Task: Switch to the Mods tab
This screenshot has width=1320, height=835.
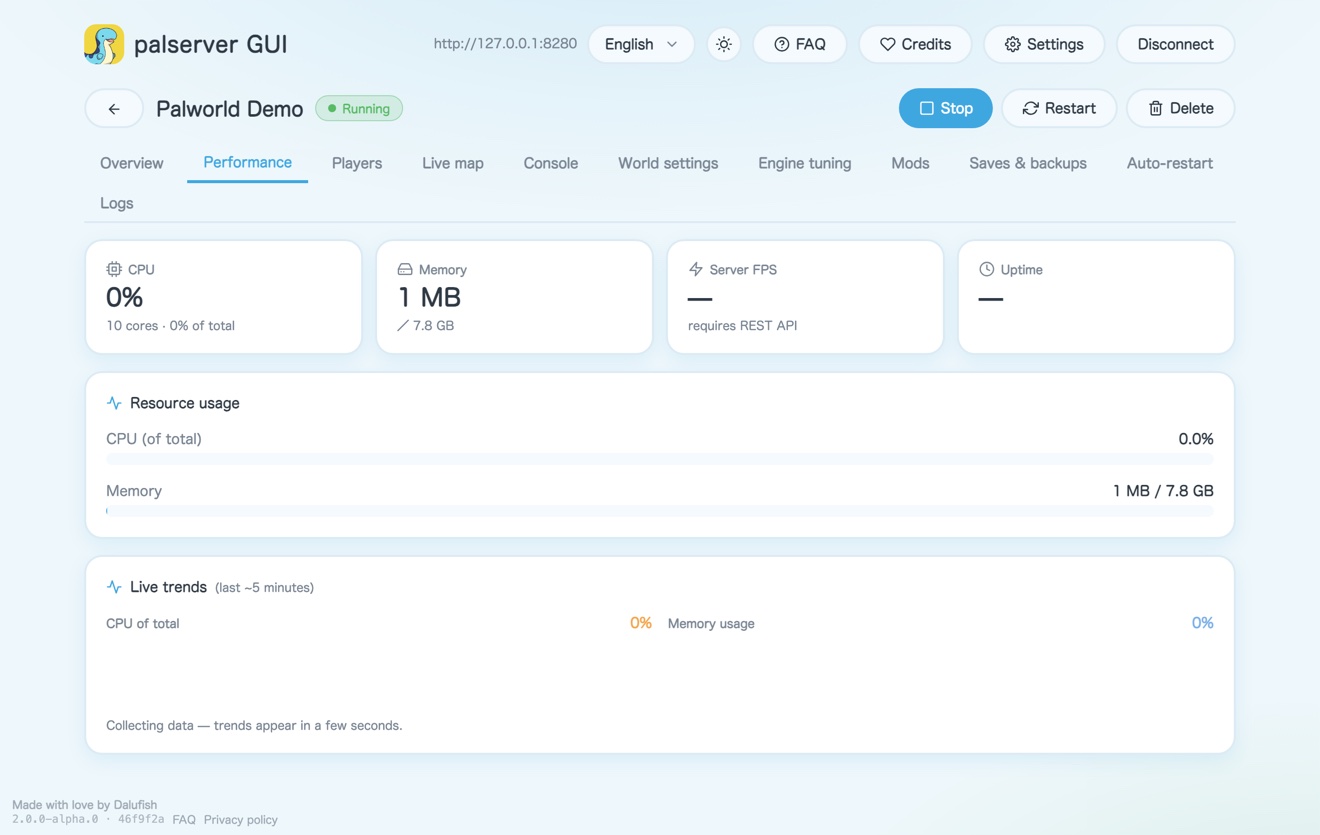Action: [x=910, y=163]
